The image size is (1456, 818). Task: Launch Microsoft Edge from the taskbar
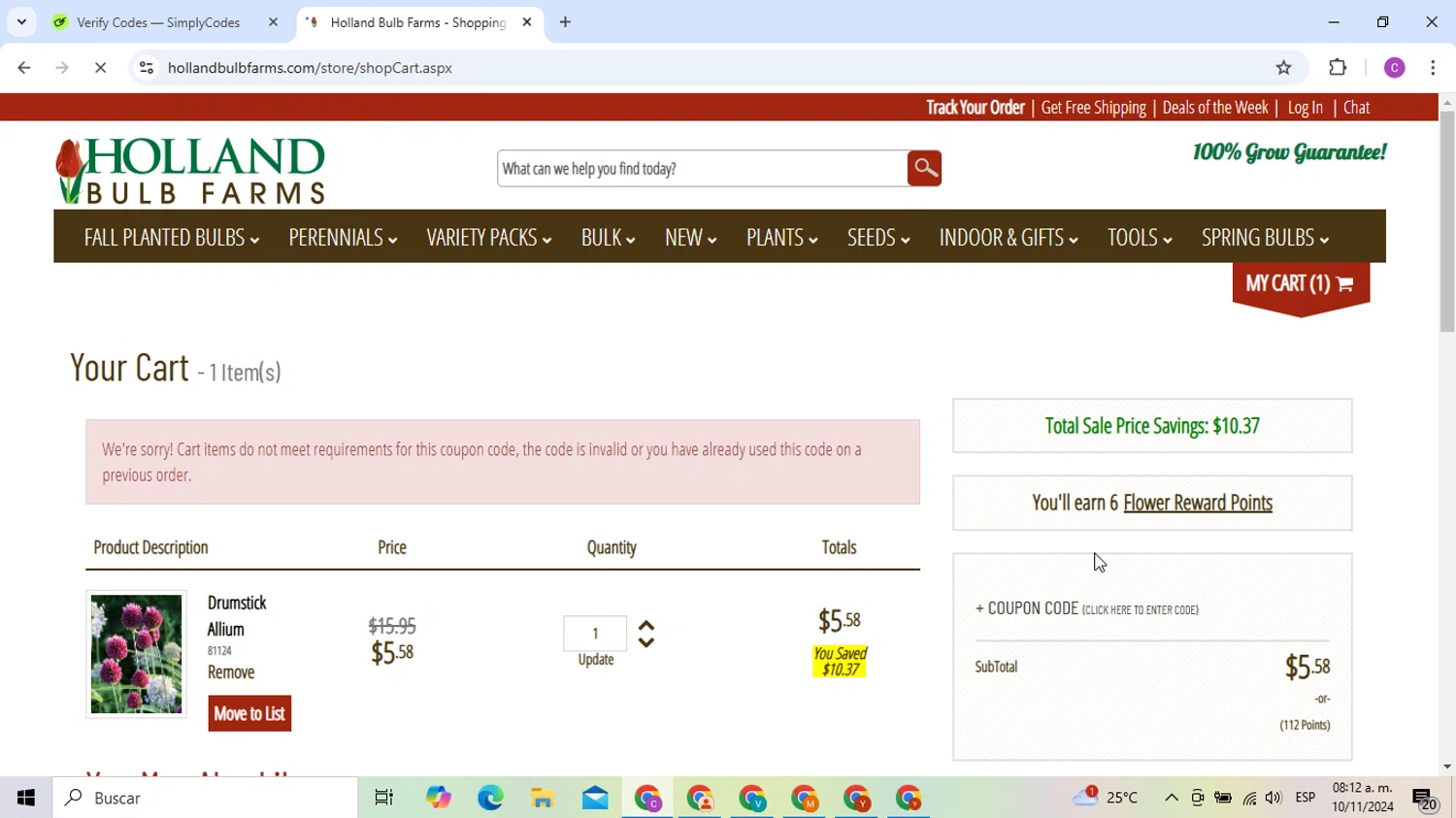click(490, 798)
